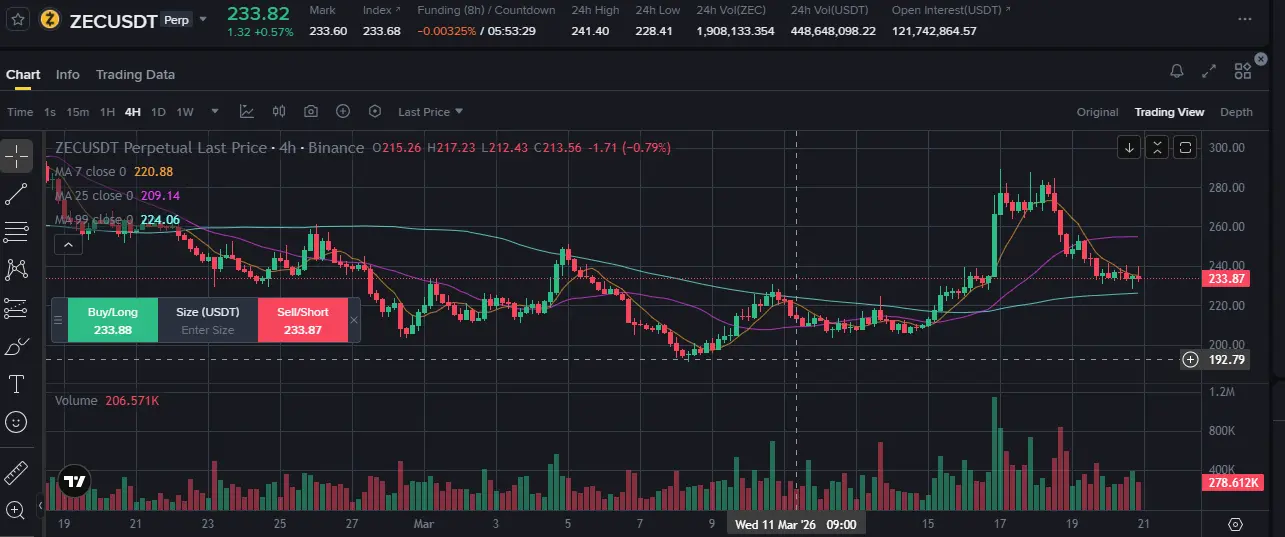The height and width of the screenshot is (537, 1285).
Task: Click the Volume indicator label
Action: (x=76, y=400)
